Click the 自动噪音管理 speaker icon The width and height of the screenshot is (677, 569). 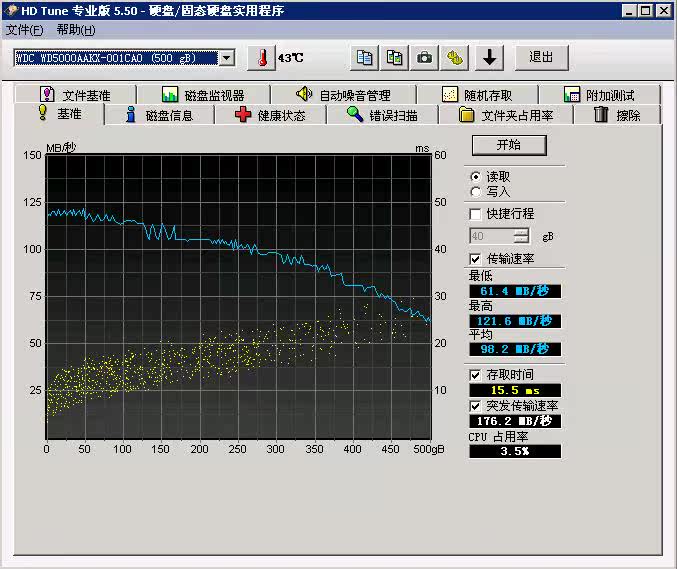(304, 94)
